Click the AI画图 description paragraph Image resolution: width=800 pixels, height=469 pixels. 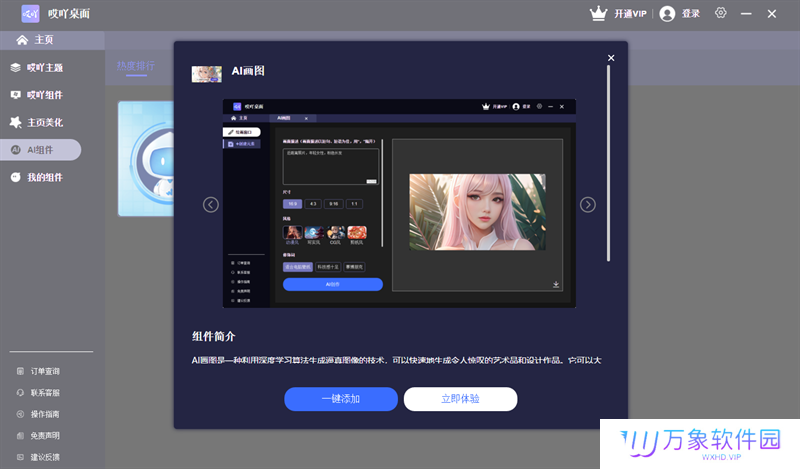click(396, 360)
